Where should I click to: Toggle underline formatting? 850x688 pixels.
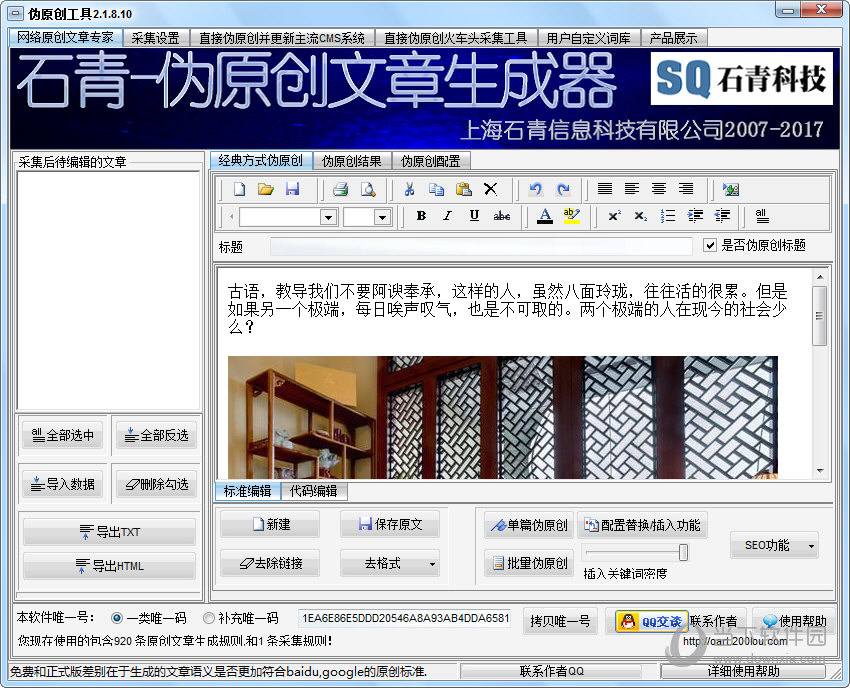point(474,216)
